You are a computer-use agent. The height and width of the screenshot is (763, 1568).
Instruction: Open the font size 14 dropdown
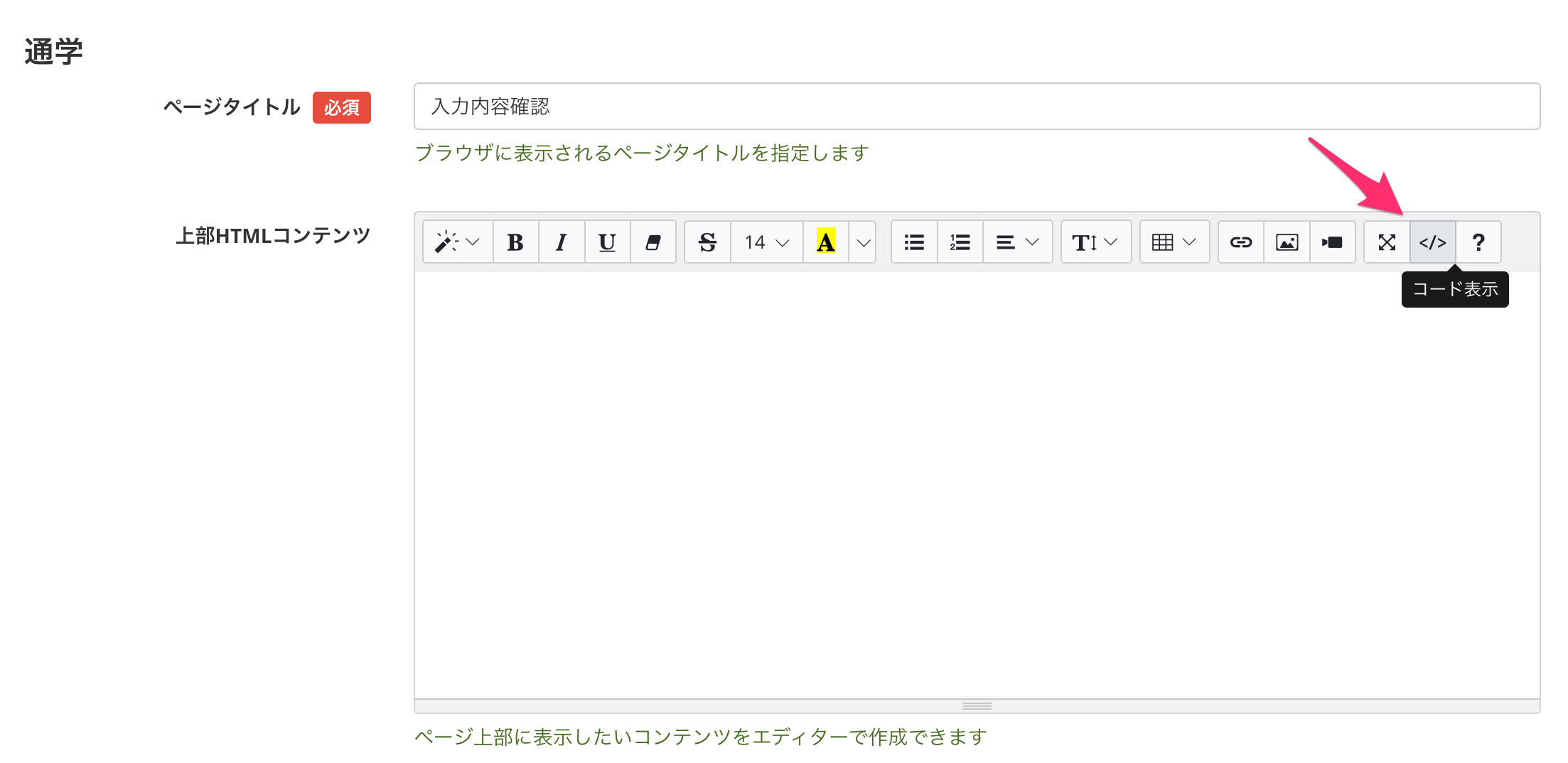coord(766,242)
